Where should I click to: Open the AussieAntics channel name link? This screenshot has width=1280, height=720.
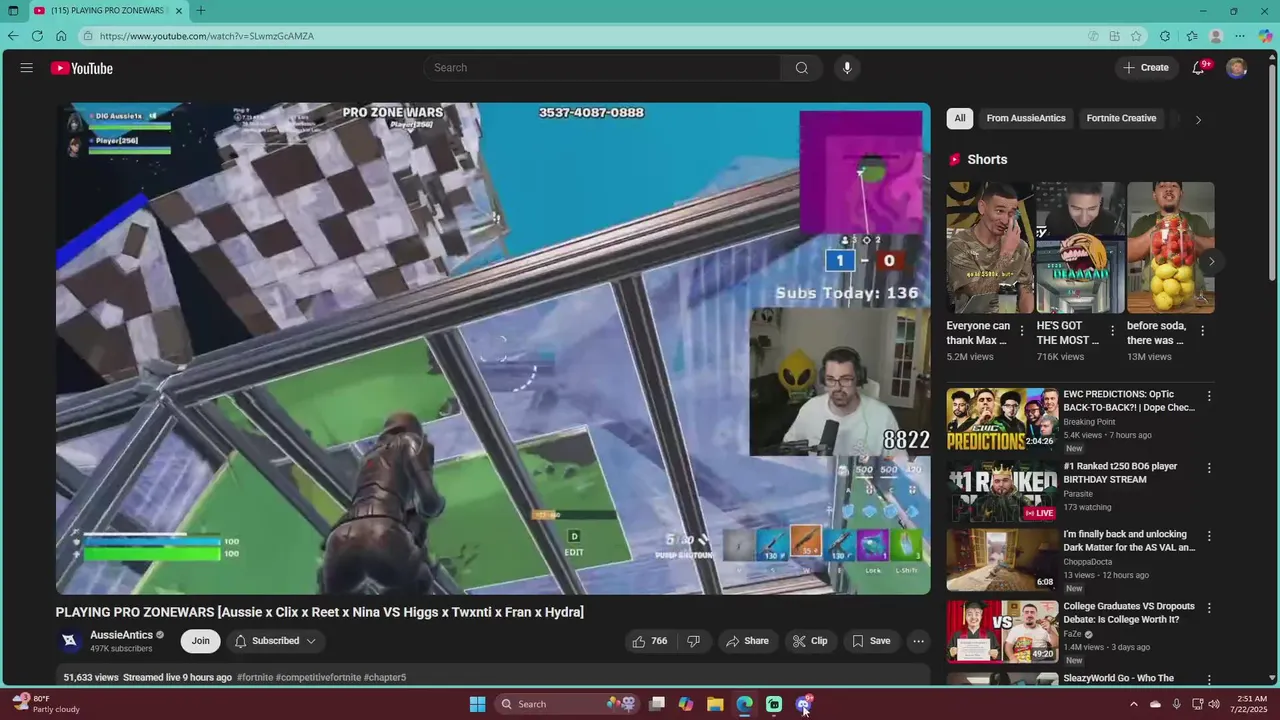[121, 635]
